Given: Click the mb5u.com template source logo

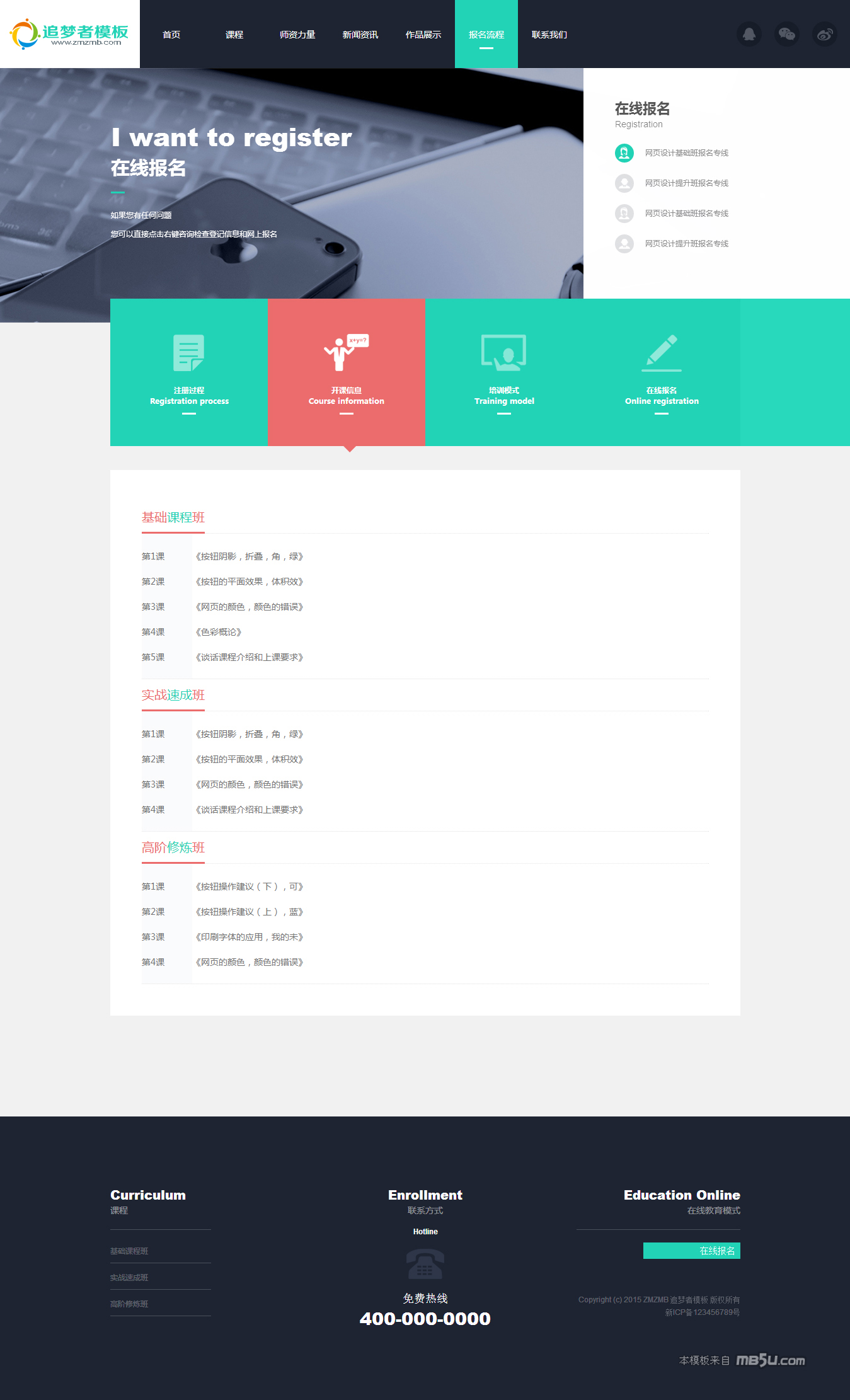Looking at the screenshot, I should tap(770, 1360).
